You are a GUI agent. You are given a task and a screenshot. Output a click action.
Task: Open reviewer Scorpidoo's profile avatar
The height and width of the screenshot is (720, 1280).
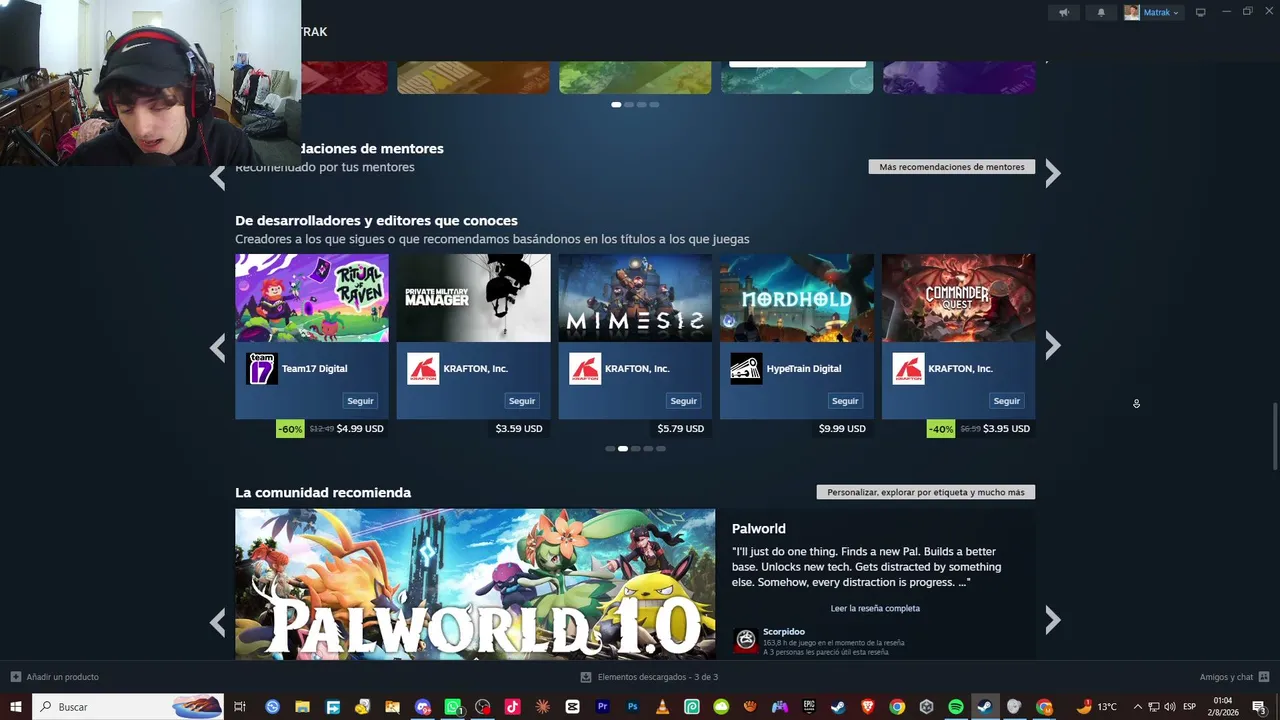[746, 640]
